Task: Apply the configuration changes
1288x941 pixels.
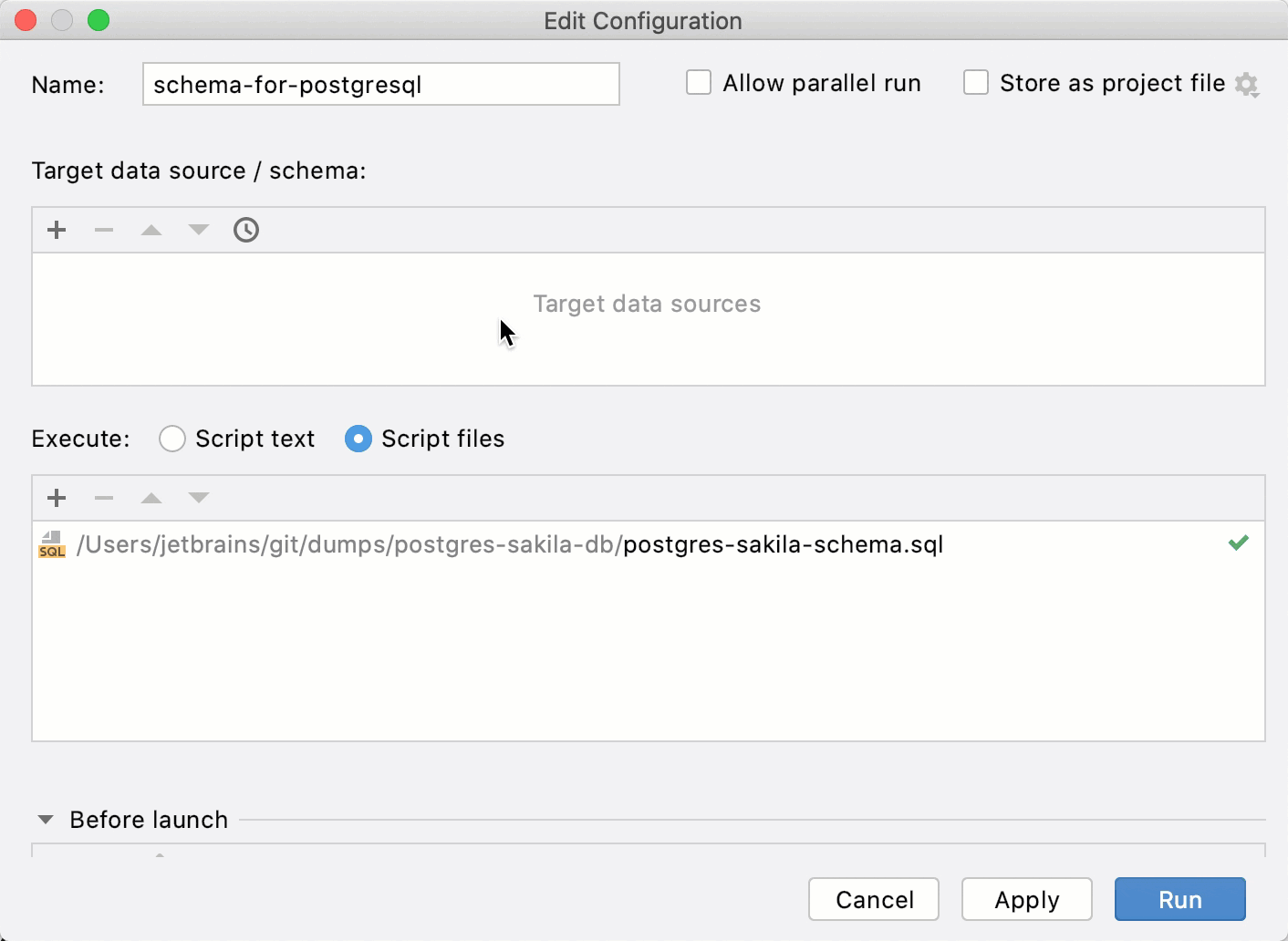Action: (x=1026, y=899)
